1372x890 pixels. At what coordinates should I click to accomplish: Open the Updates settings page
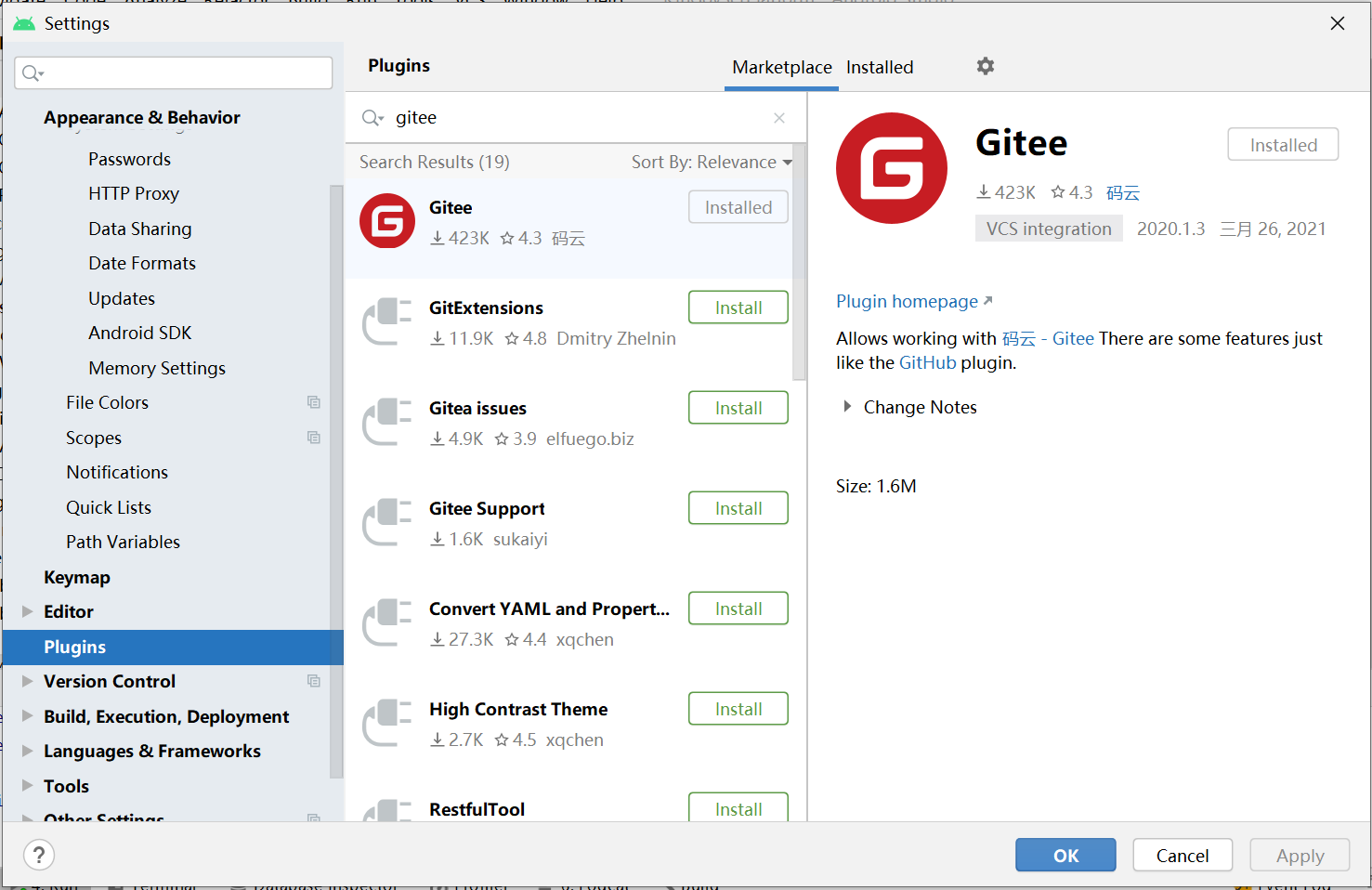[122, 298]
